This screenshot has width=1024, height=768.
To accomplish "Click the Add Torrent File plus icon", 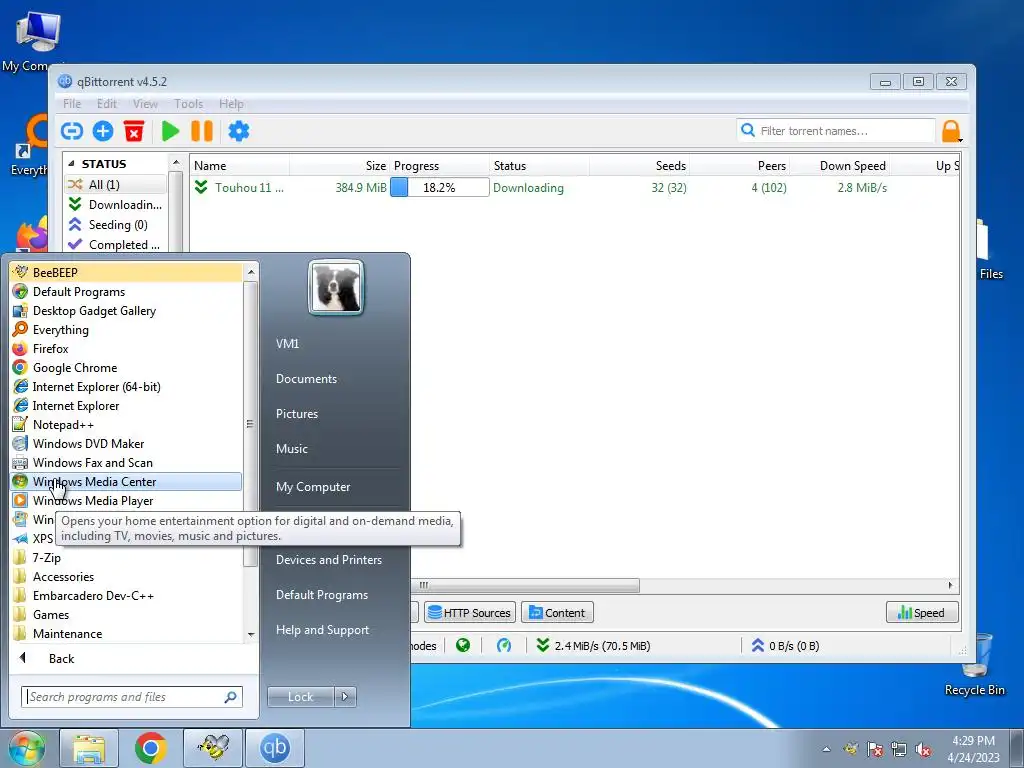I will pos(103,131).
